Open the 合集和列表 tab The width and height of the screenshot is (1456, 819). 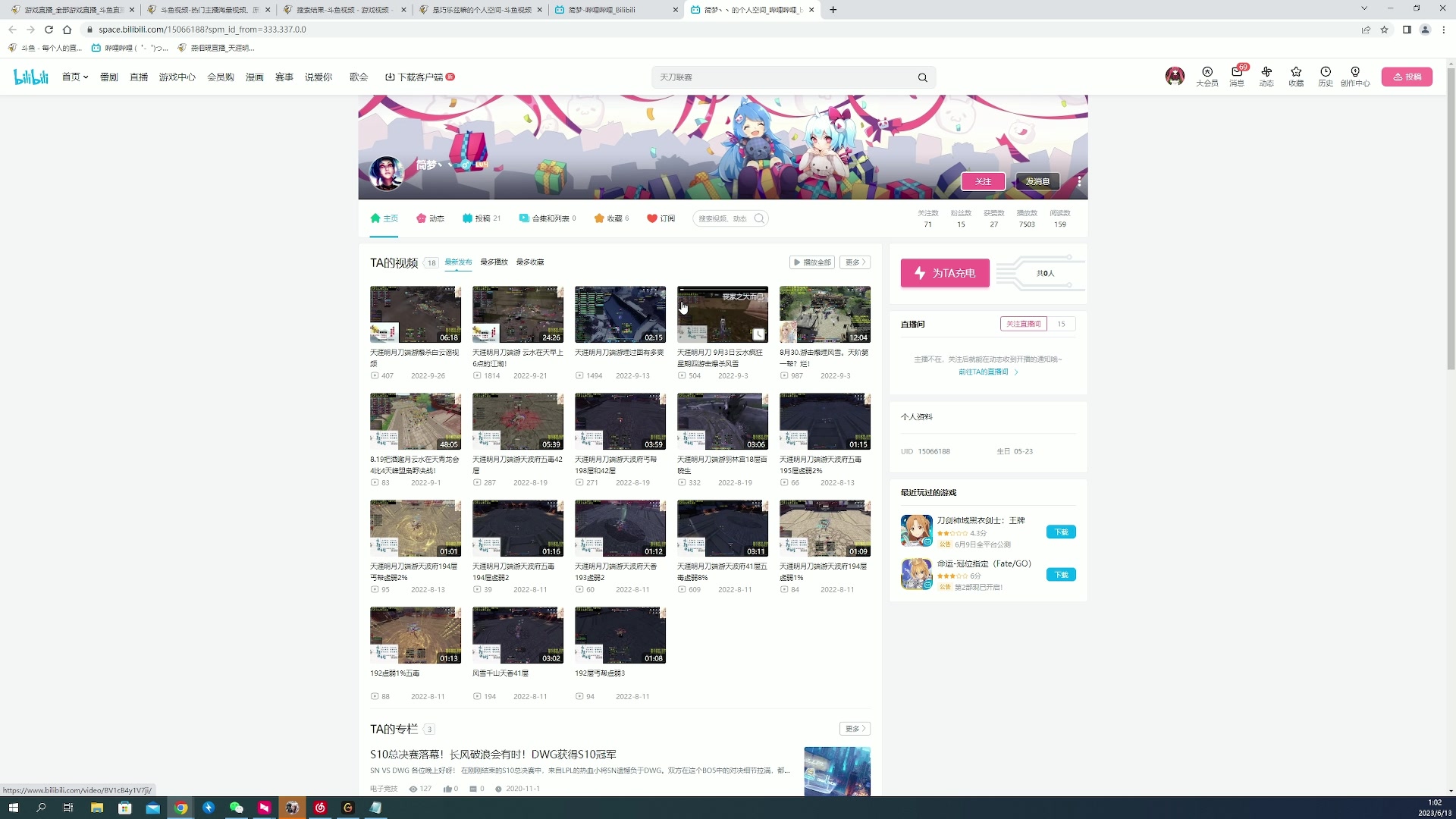[x=548, y=218]
